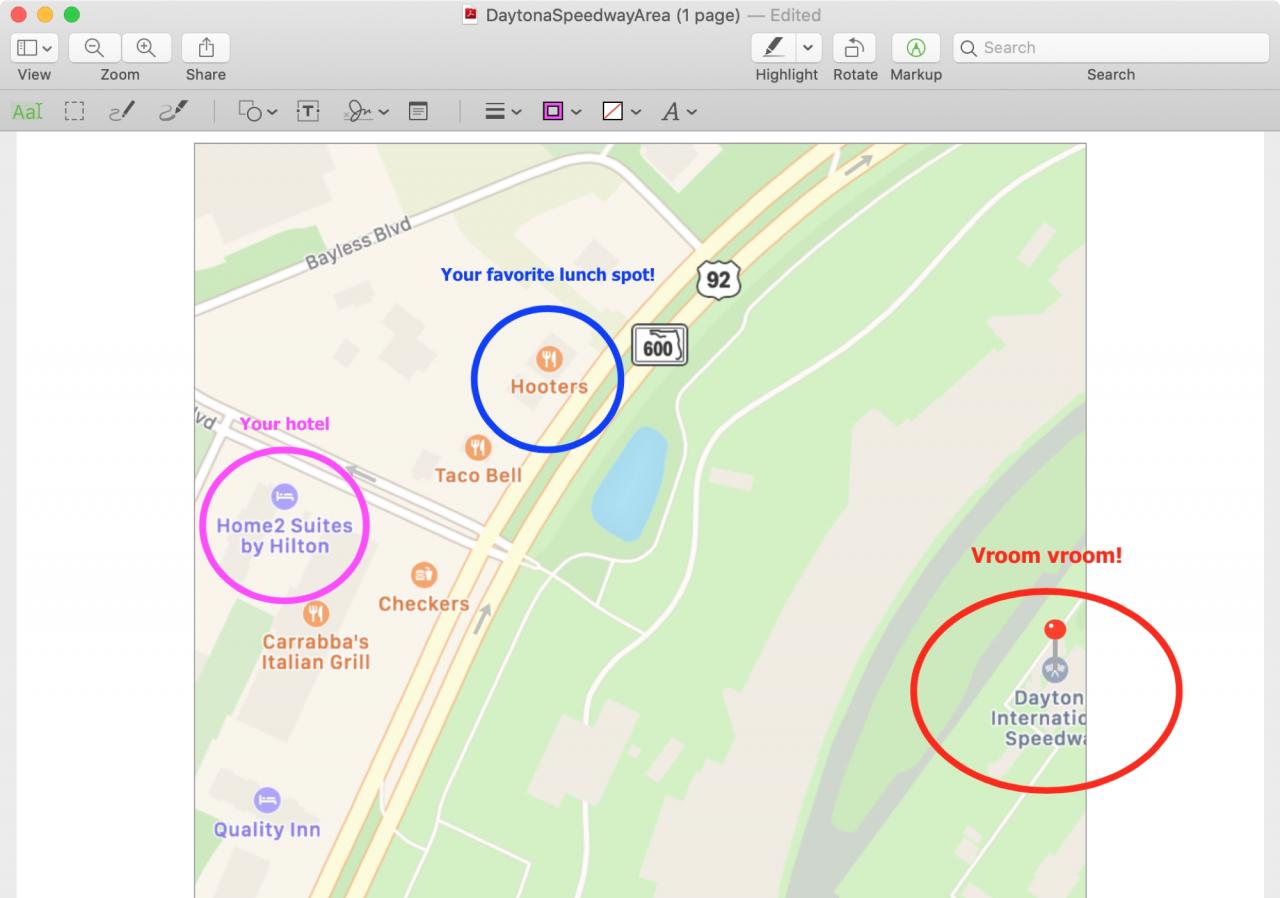Expand the Highlight color options arrow
Screen dimensions: 1280x898
[809, 47]
